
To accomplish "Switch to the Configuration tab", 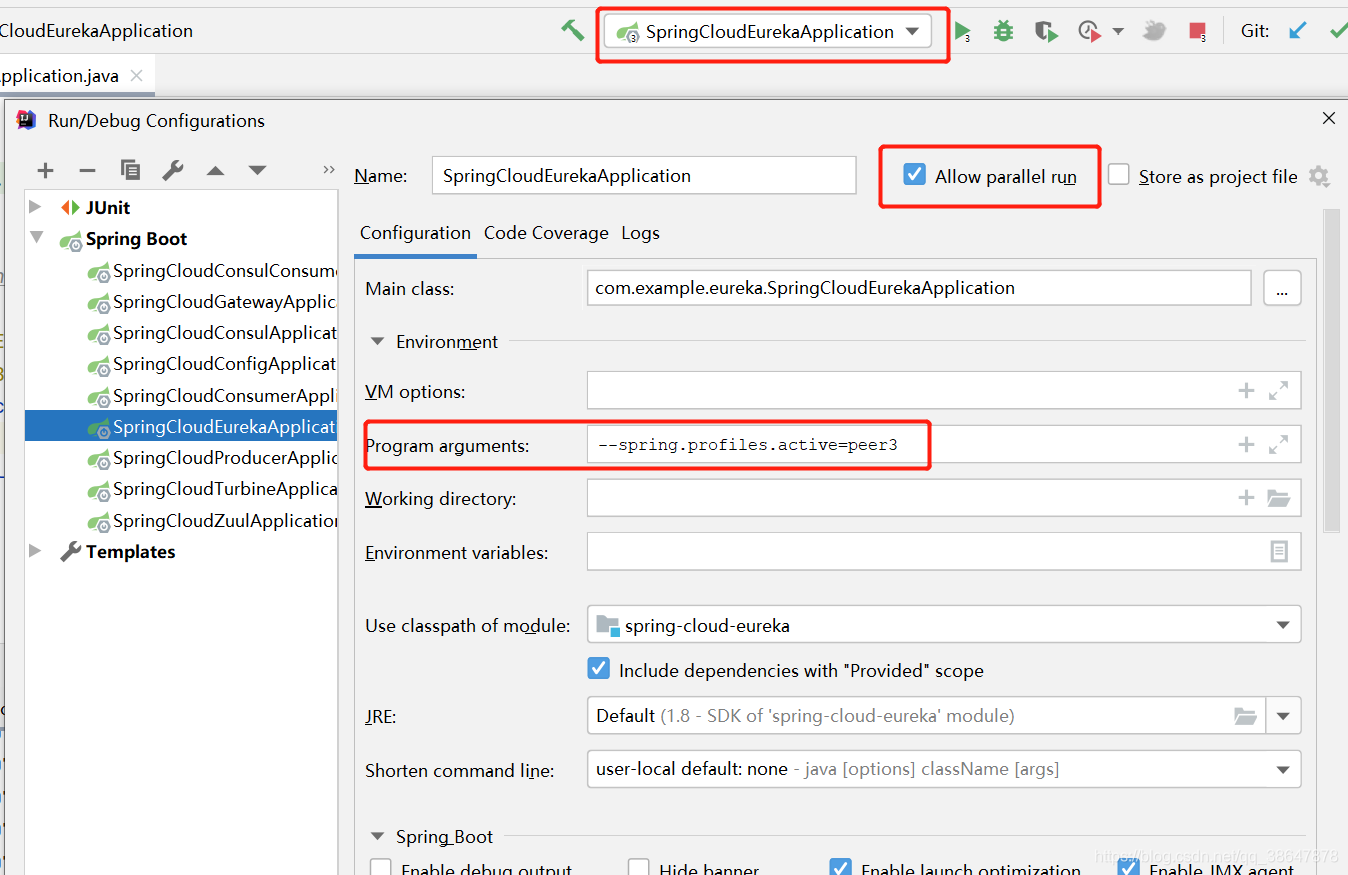I will (415, 233).
